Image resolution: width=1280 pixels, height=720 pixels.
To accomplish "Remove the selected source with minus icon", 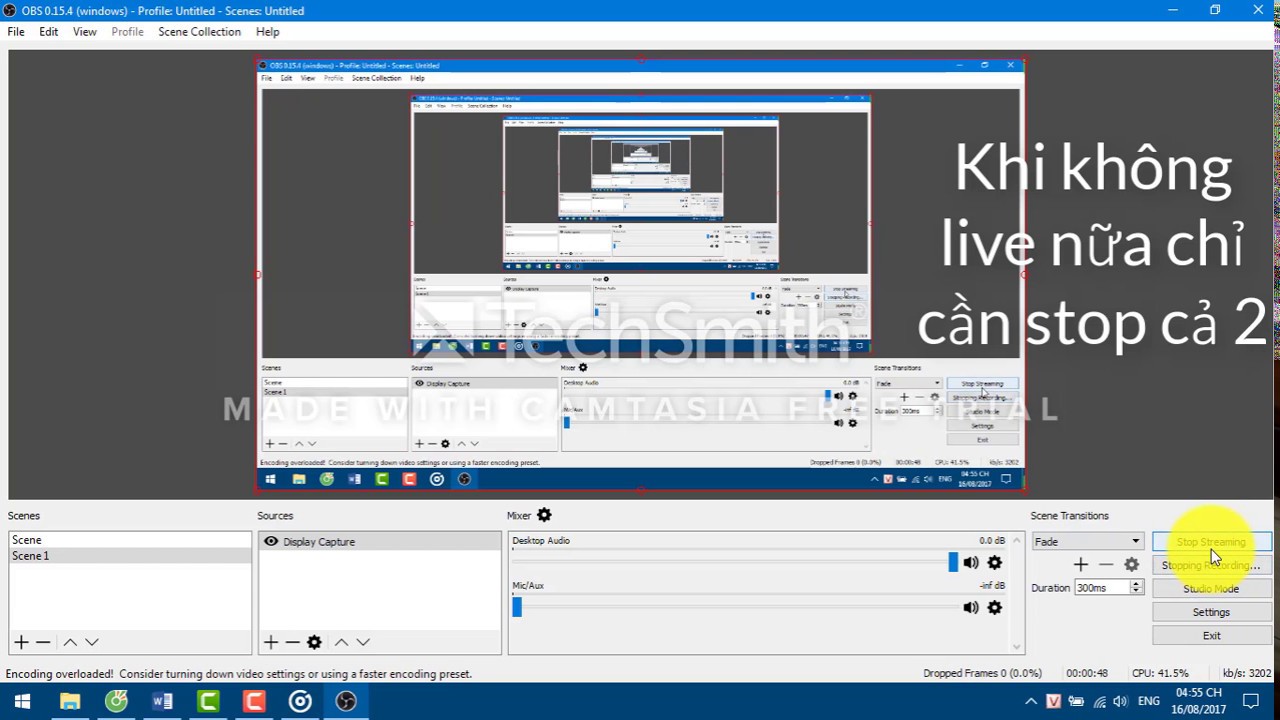I will [292, 642].
